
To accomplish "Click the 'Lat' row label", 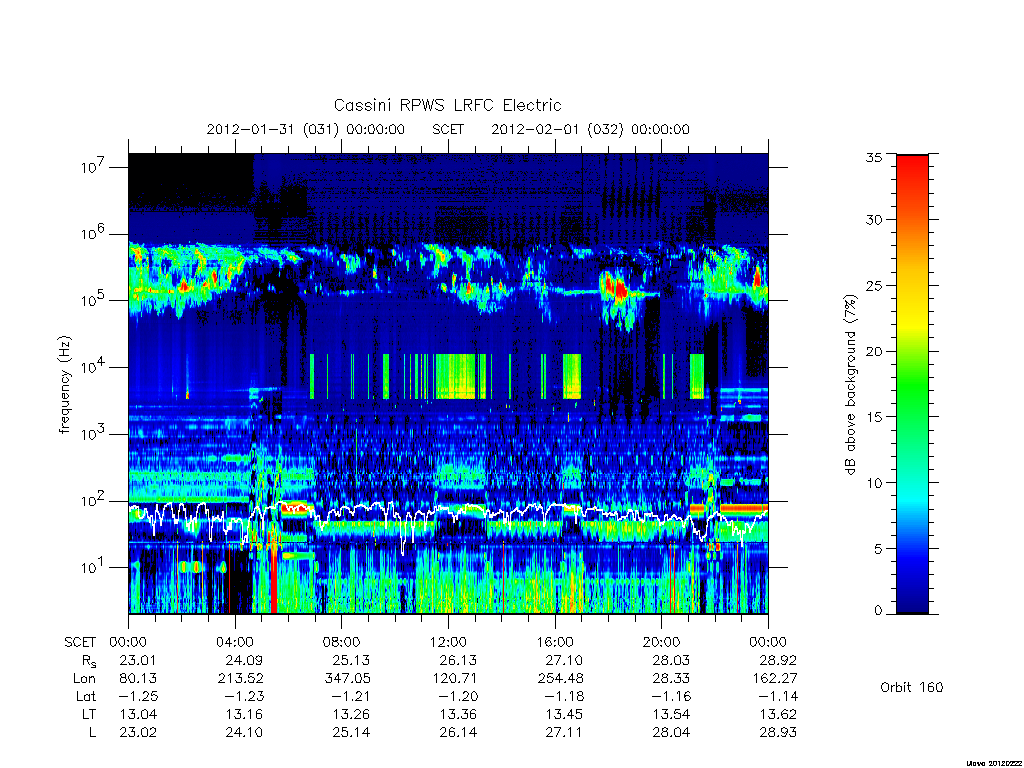I will pyautogui.click(x=86, y=697).
